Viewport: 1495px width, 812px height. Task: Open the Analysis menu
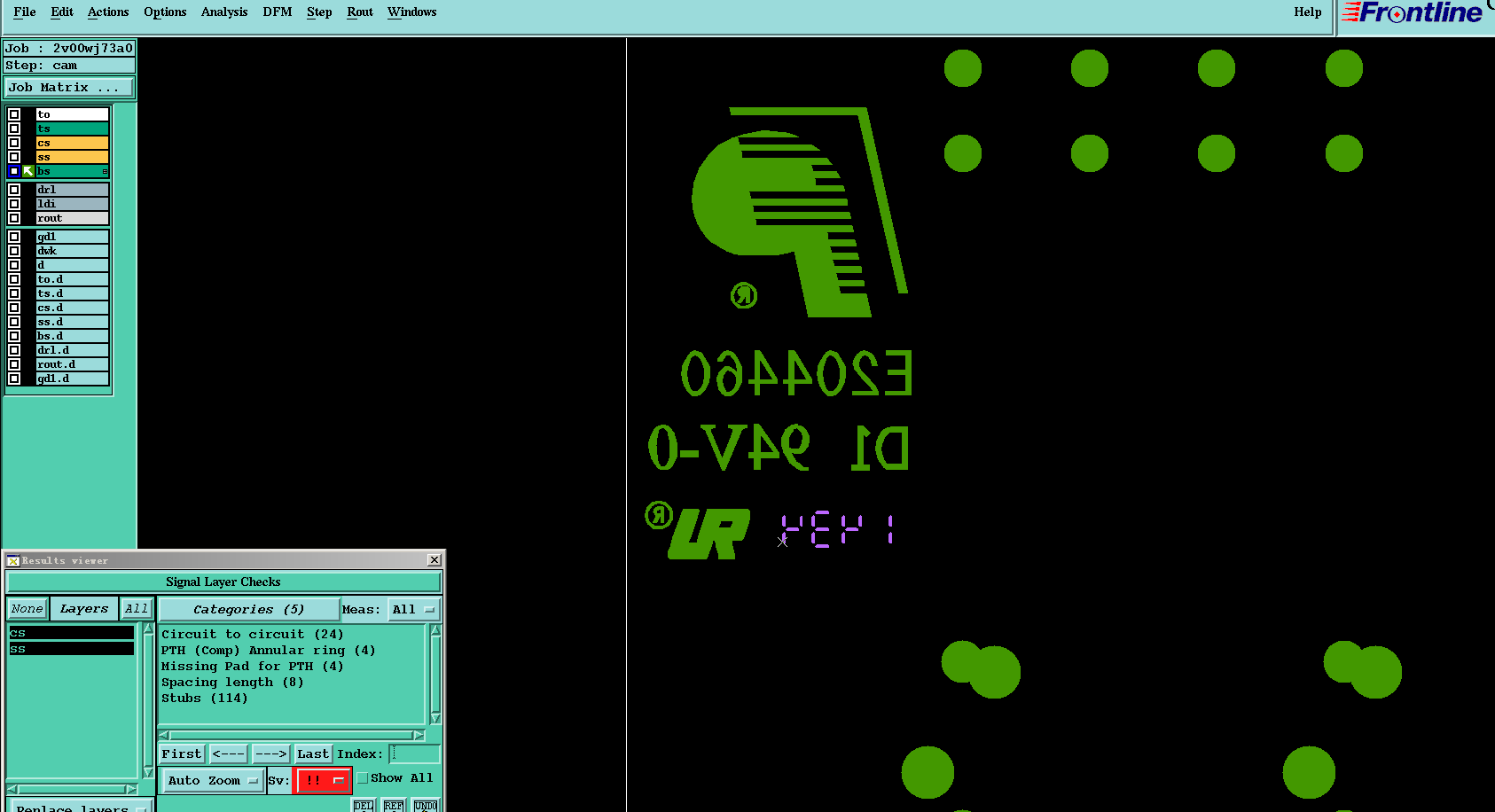click(x=224, y=12)
